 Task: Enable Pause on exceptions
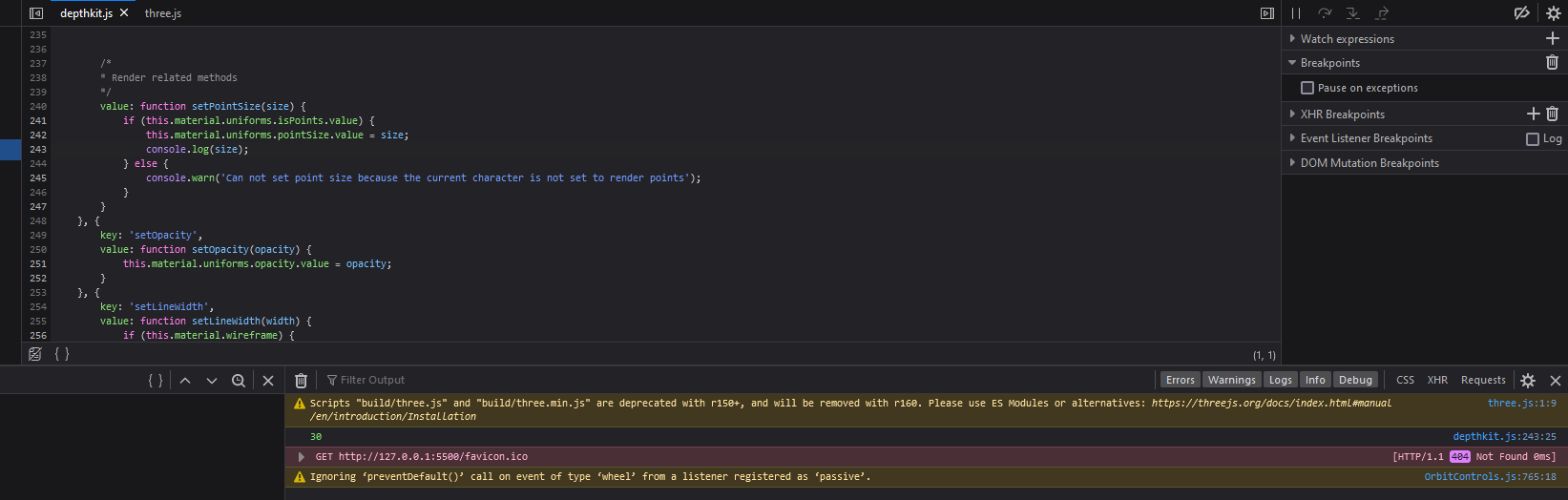(x=1307, y=88)
